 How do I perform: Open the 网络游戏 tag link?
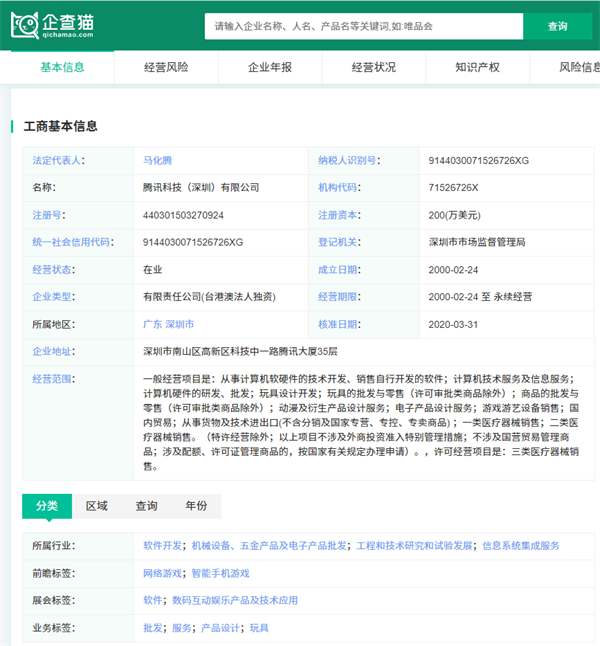(163, 573)
